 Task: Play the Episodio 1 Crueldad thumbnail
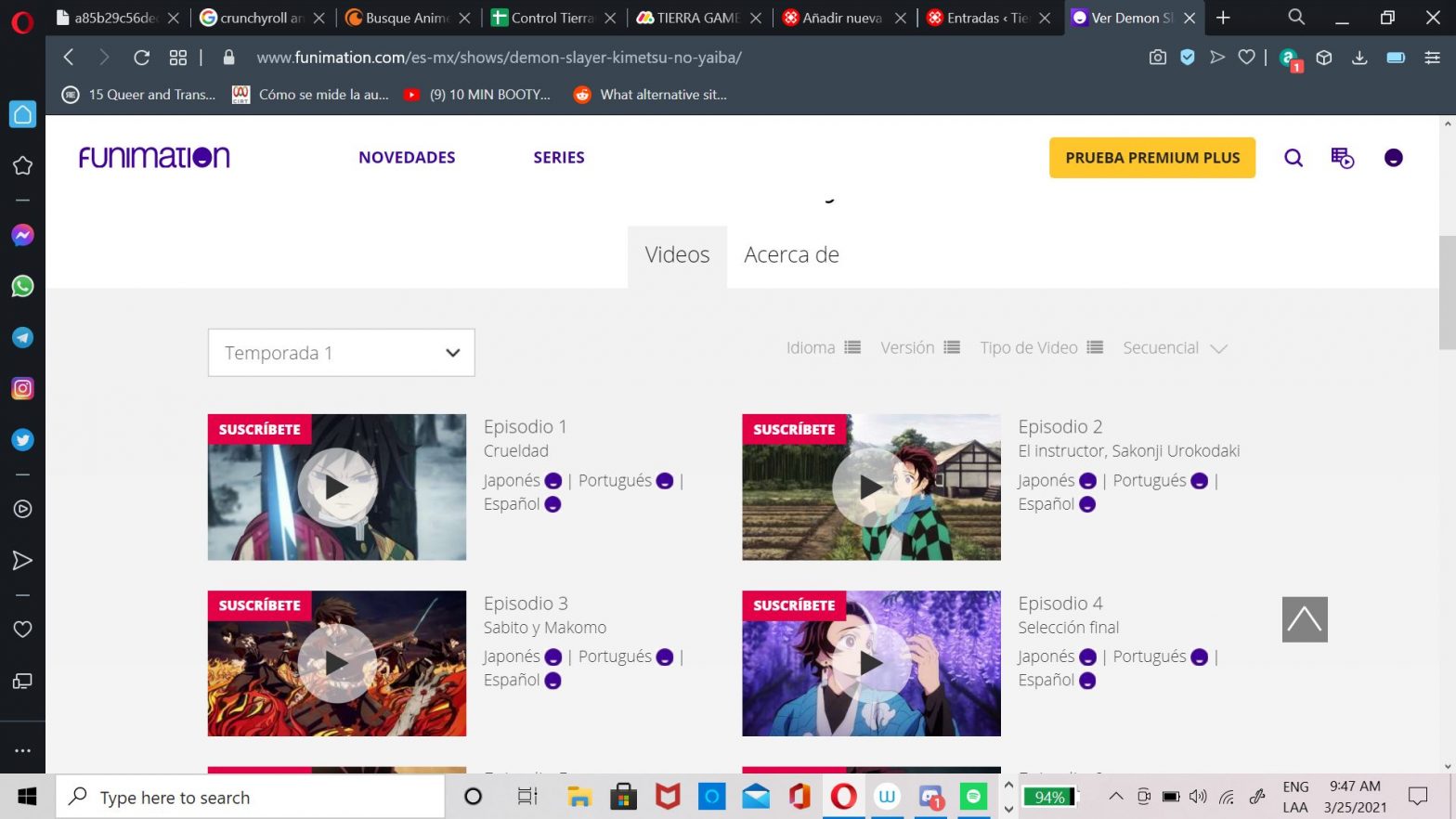pos(336,487)
